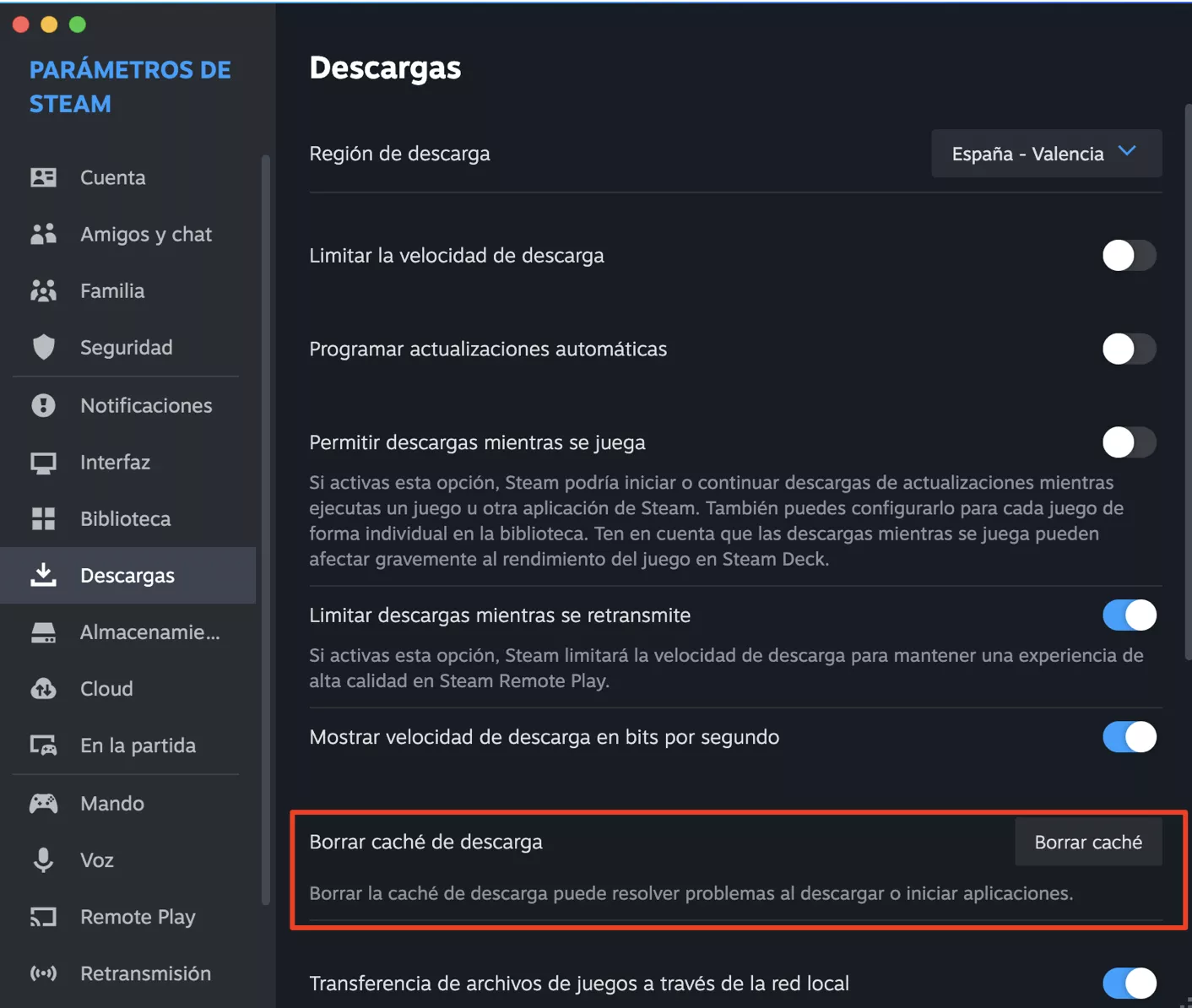This screenshot has width=1192, height=1008.
Task: Click the Amigos y chat people icon
Action: 43,234
